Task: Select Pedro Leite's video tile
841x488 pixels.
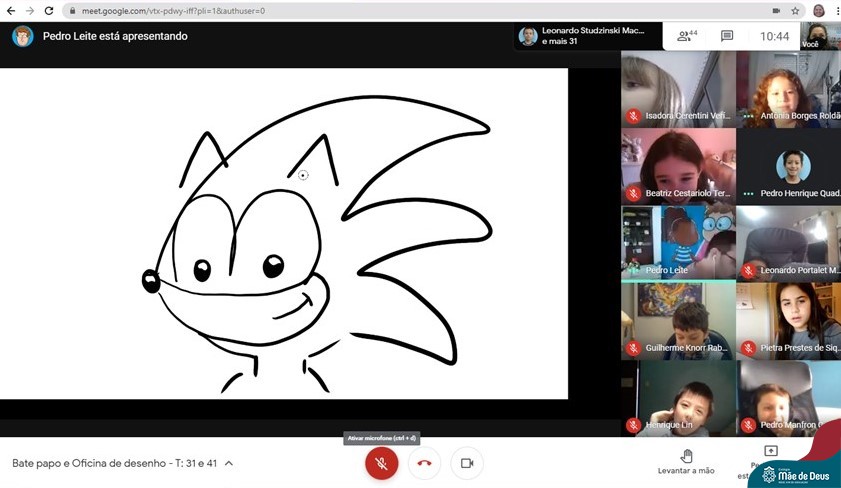Action: coord(677,242)
